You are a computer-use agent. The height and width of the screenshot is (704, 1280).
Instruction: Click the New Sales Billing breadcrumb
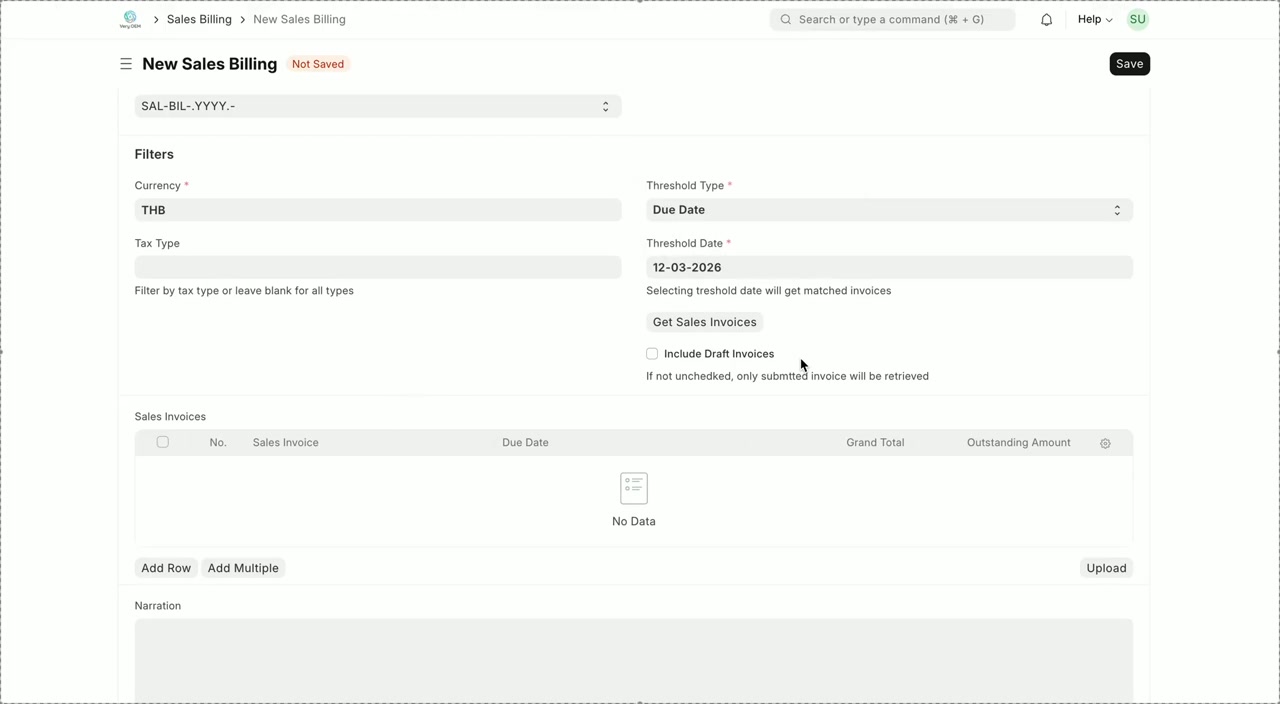[x=299, y=19]
